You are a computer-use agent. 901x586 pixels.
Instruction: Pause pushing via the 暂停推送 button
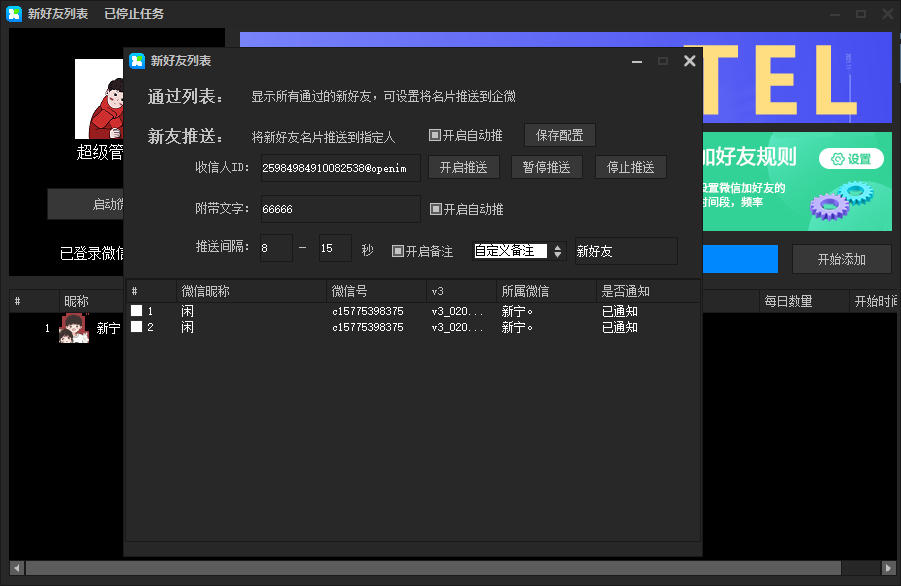(546, 167)
